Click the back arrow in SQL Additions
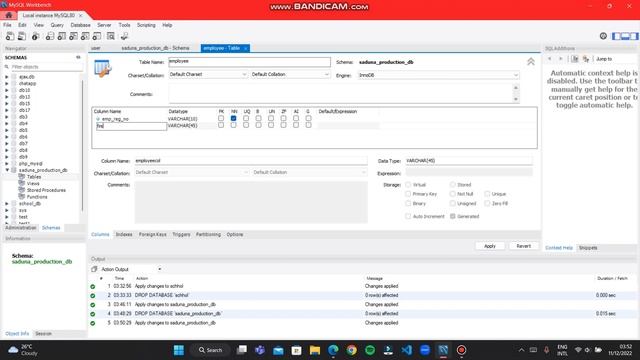The height and width of the screenshot is (360, 640). coord(550,59)
